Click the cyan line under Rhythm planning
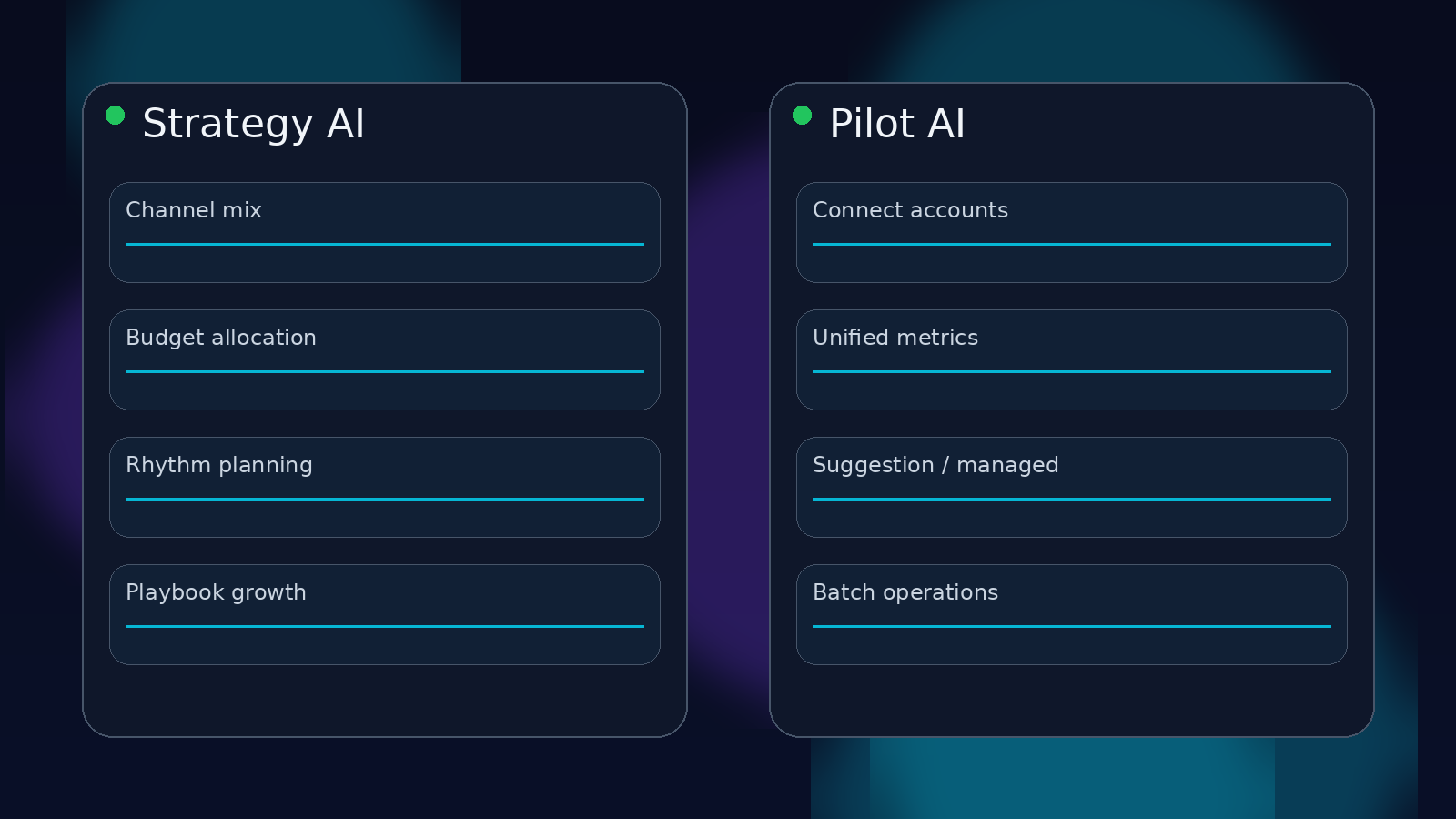 [x=385, y=499]
